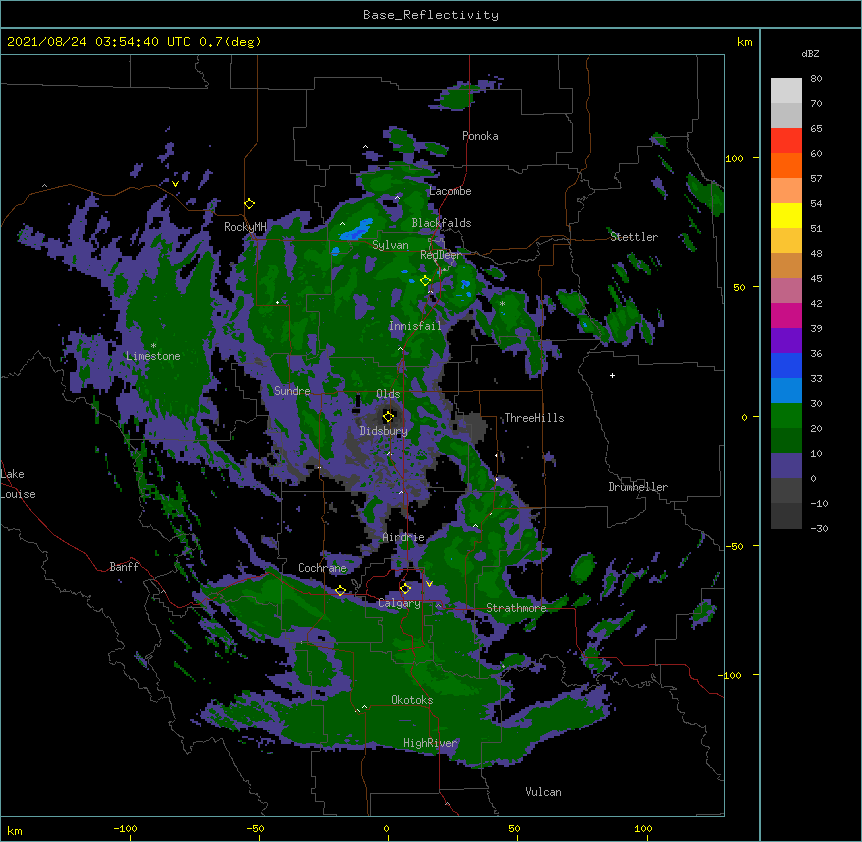Click the legend value 80 label
862x842 pixels.
[x=816, y=79]
